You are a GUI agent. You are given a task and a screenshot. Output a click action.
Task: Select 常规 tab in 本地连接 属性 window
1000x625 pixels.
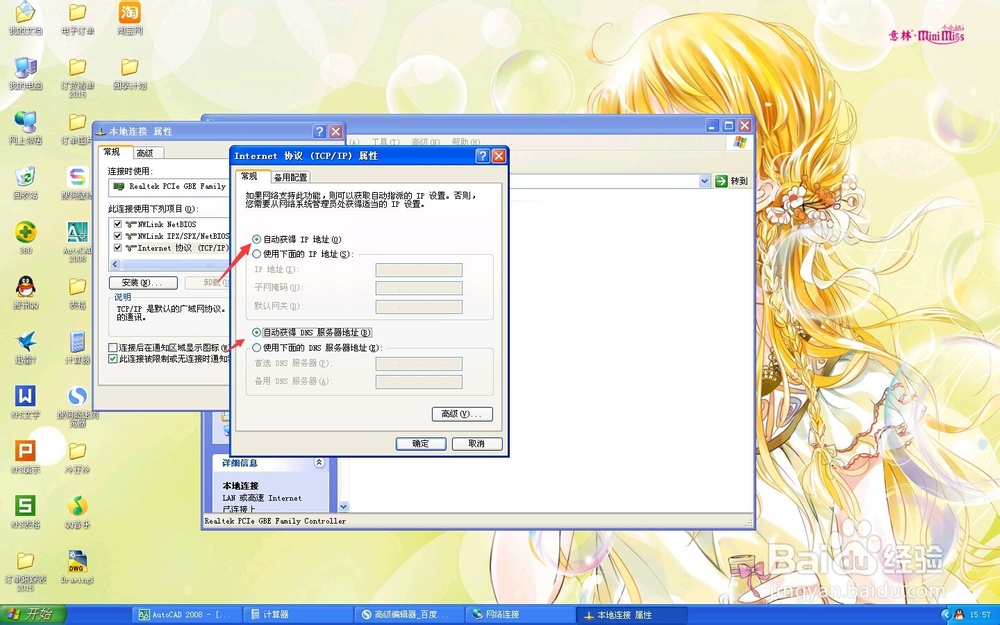[x=112, y=152]
